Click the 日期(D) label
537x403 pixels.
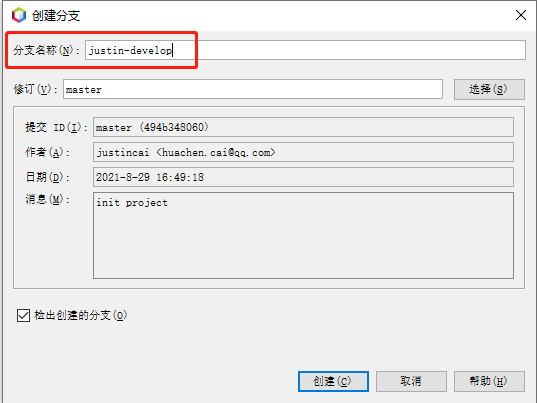click(x=47, y=177)
